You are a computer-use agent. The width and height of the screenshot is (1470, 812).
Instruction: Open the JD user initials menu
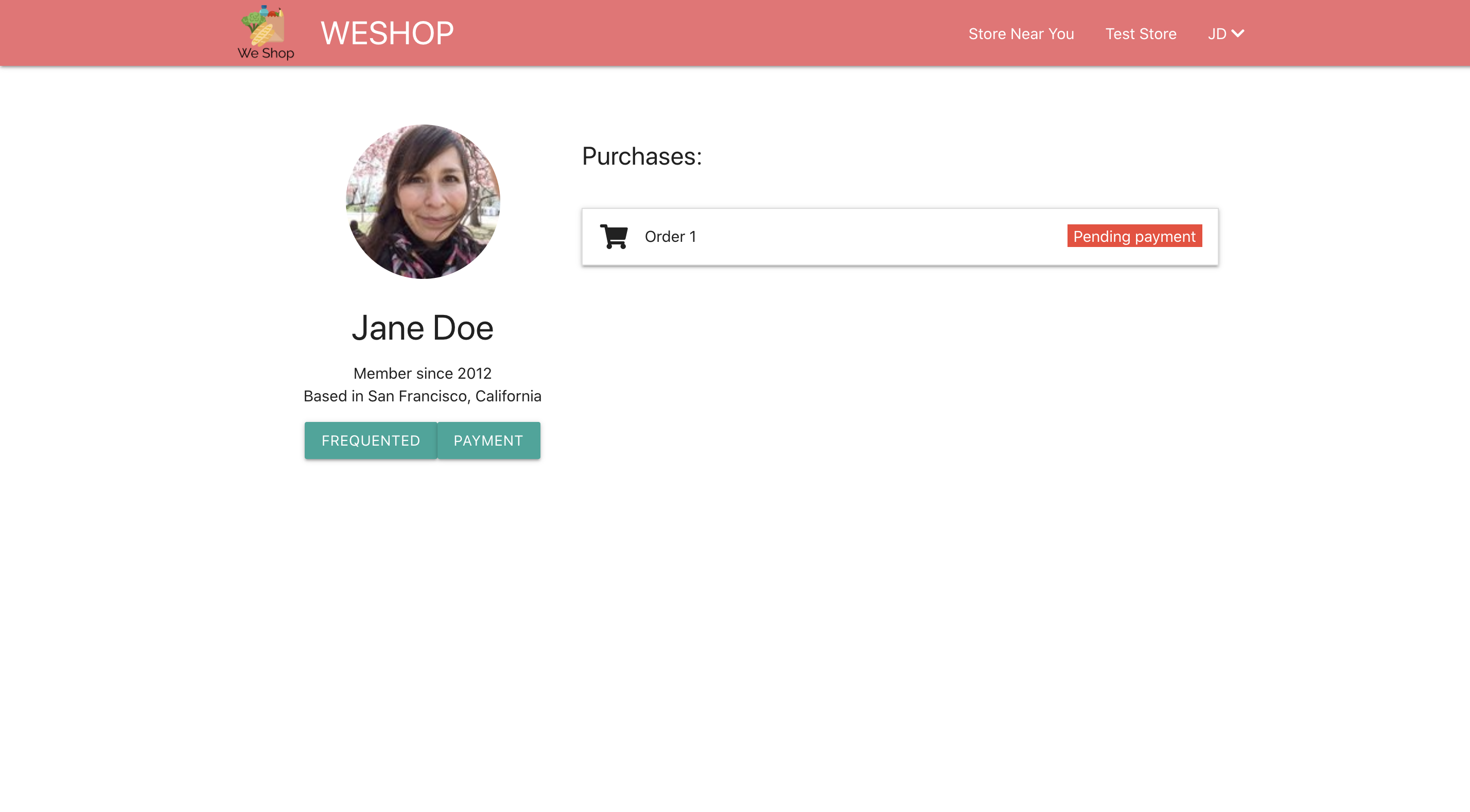point(1217,33)
